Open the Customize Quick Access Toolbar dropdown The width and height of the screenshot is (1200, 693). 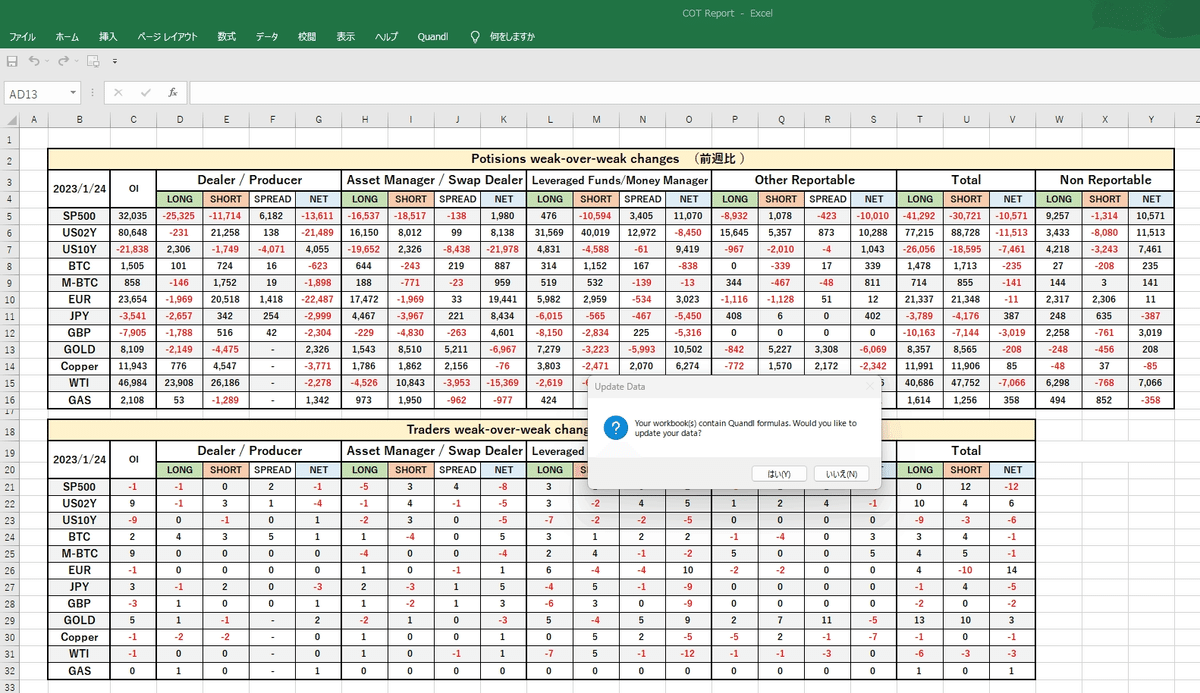point(114,61)
